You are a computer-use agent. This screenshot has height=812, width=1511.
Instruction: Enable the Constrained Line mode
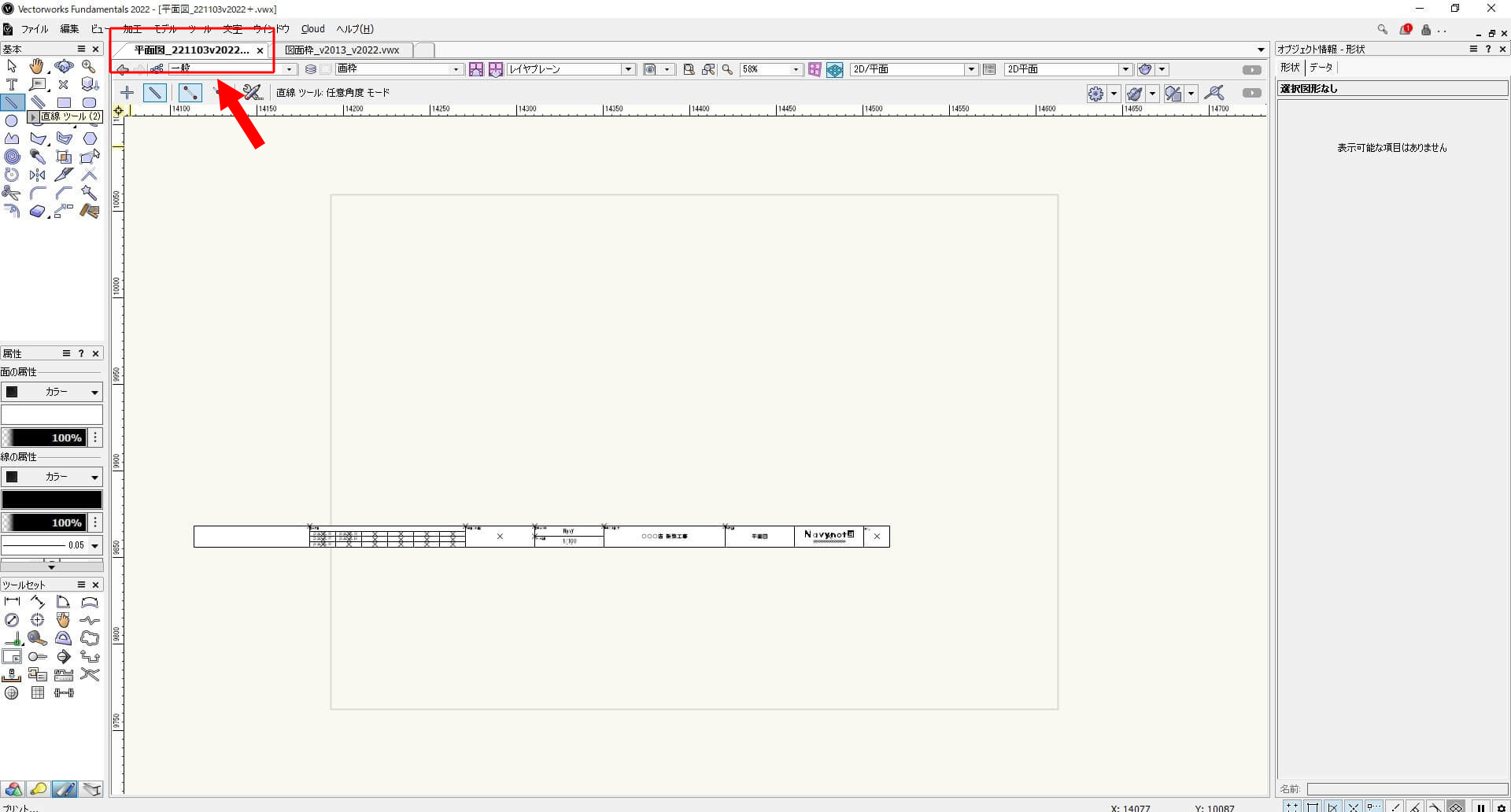pos(127,93)
